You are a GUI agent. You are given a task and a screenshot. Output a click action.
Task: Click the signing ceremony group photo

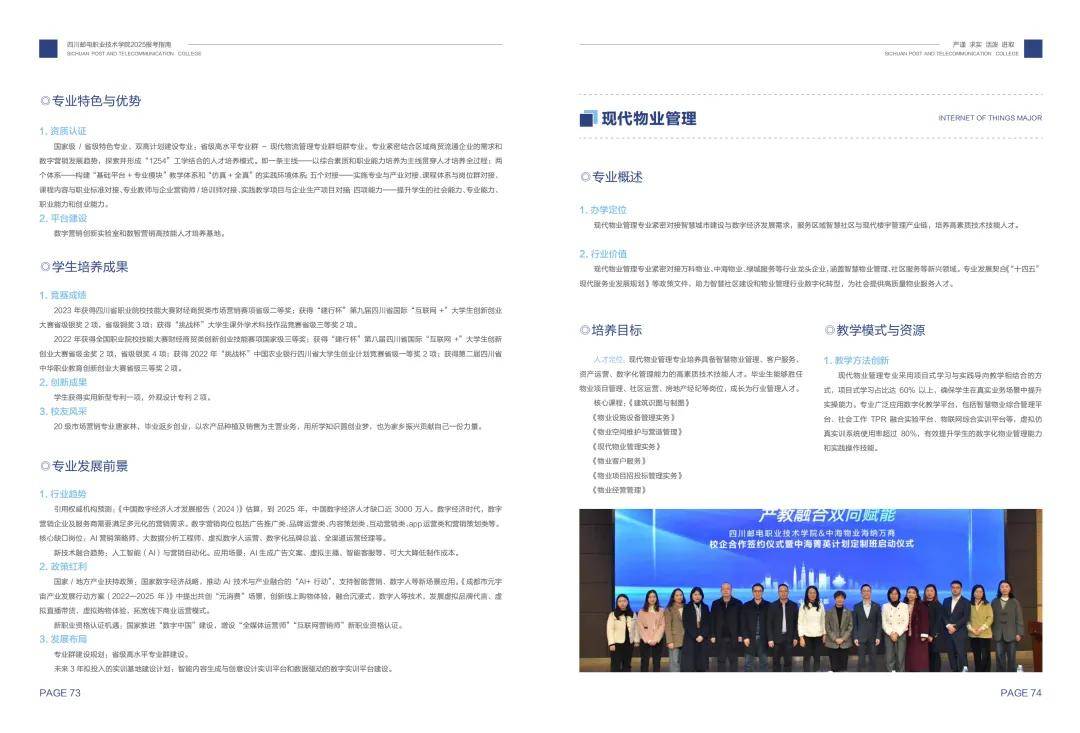click(811, 590)
